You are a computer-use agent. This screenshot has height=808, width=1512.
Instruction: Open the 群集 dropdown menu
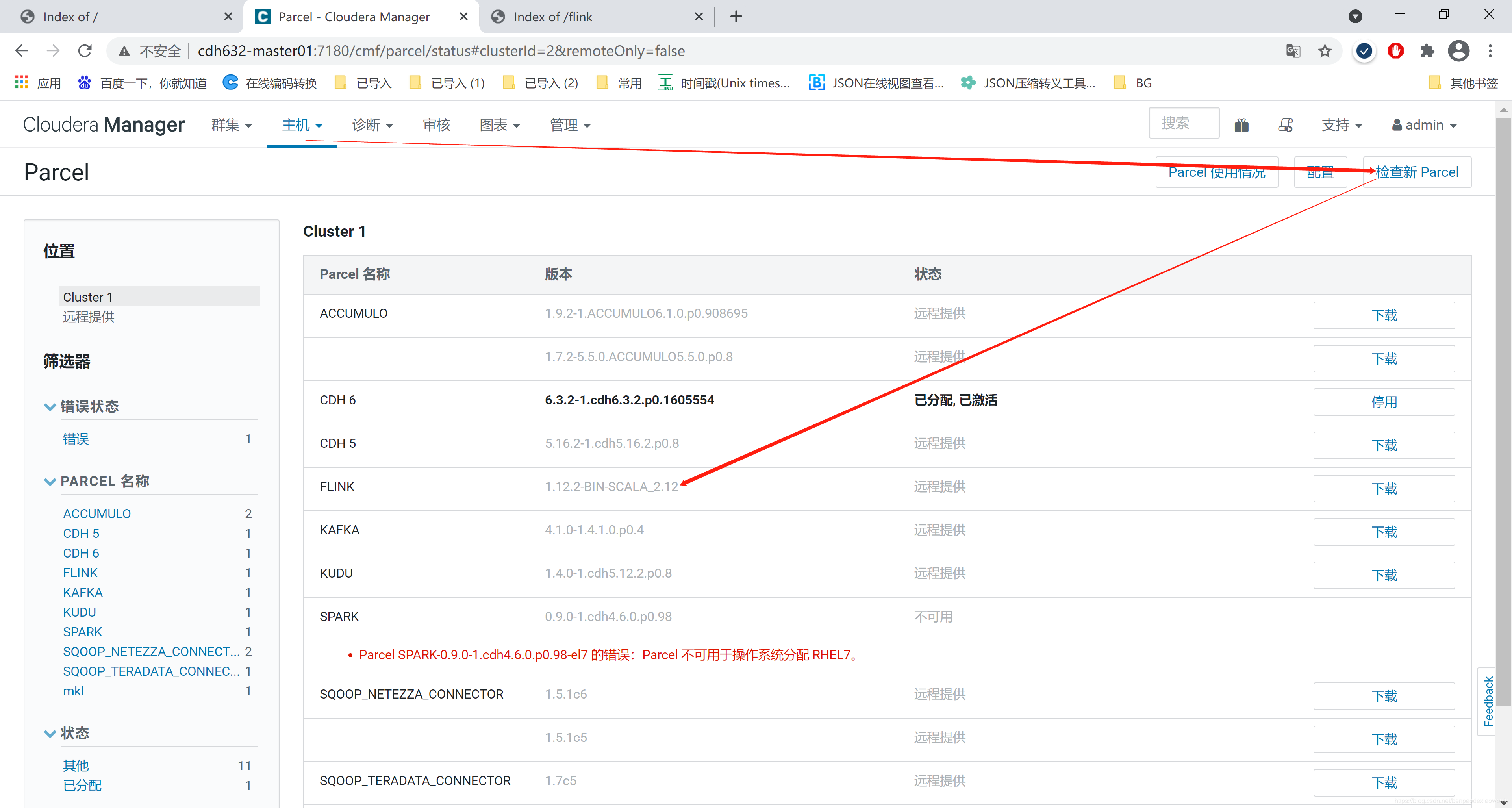point(231,125)
